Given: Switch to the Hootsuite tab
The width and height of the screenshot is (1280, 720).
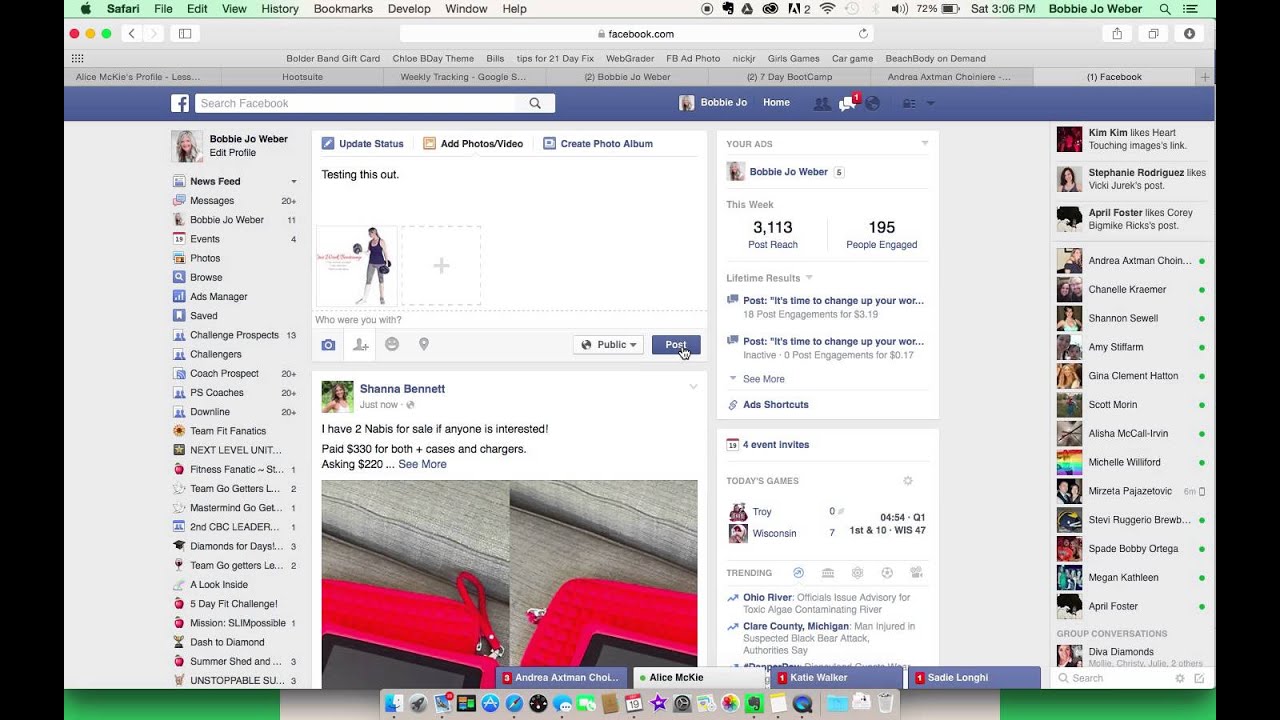Looking at the screenshot, I should click(303, 77).
